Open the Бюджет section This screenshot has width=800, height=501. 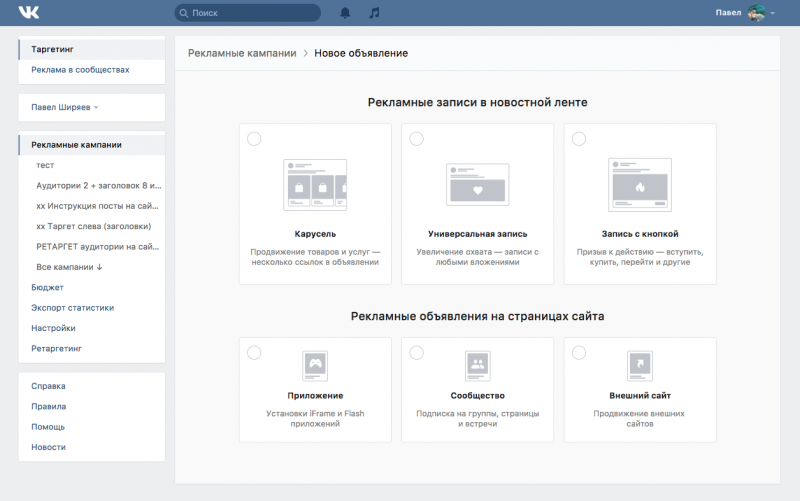pyautogui.click(x=47, y=287)
